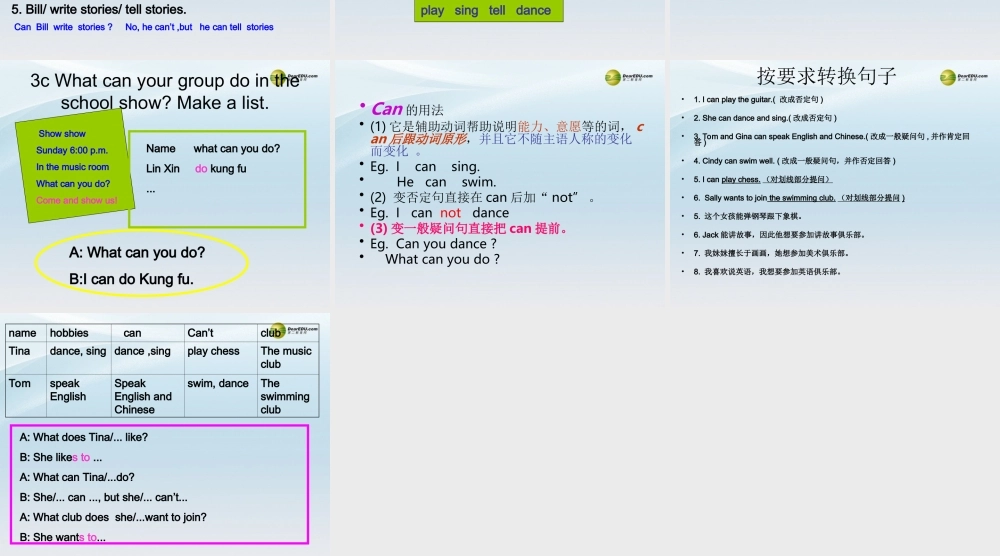Viewport: 1000px width, 556px height.
Task: Click sentence starting '8. 我喜欢说英语'
Action: tap(767, 272)
